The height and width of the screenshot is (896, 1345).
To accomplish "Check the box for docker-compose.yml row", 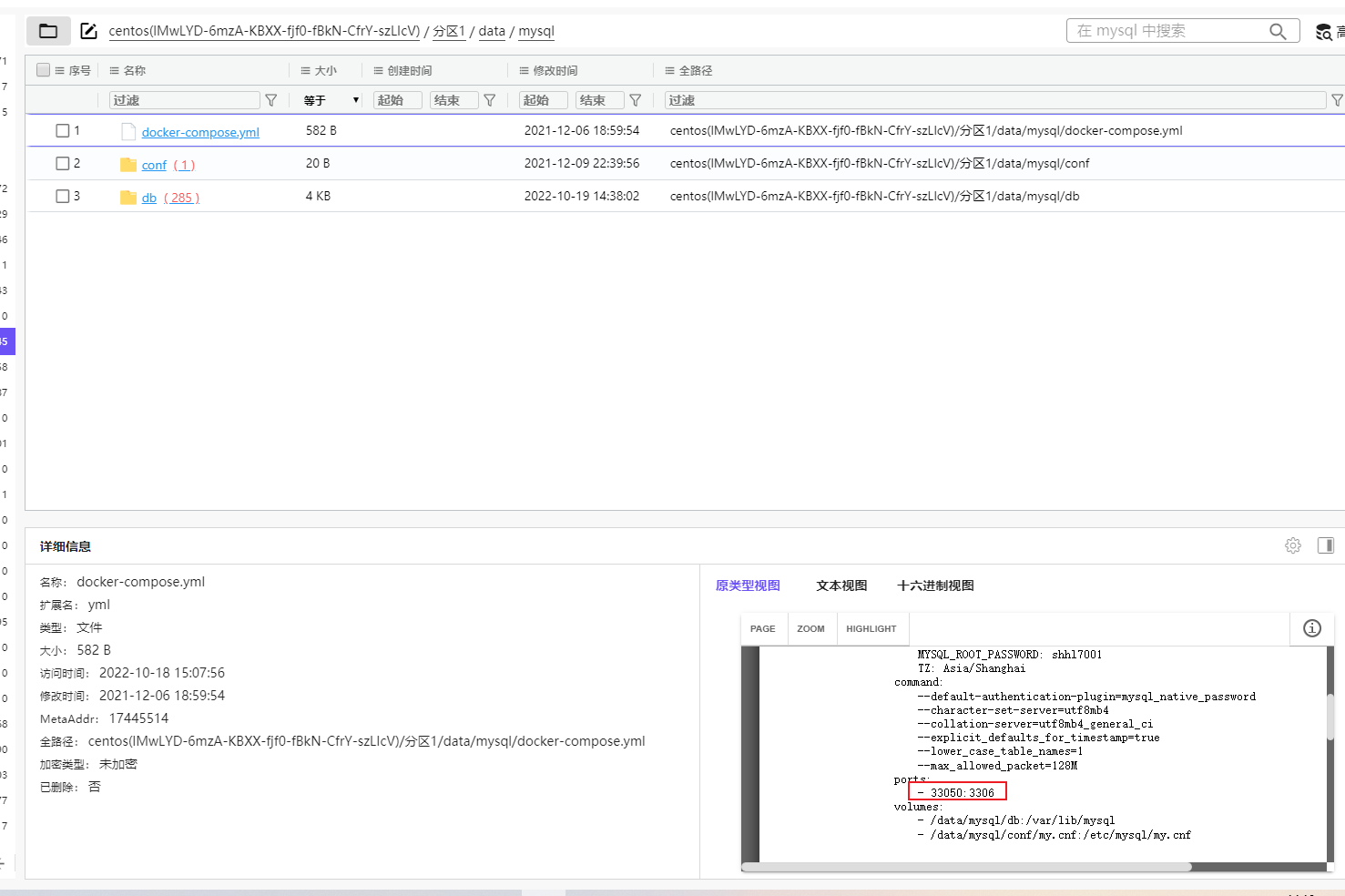I will tap(63, 131).
